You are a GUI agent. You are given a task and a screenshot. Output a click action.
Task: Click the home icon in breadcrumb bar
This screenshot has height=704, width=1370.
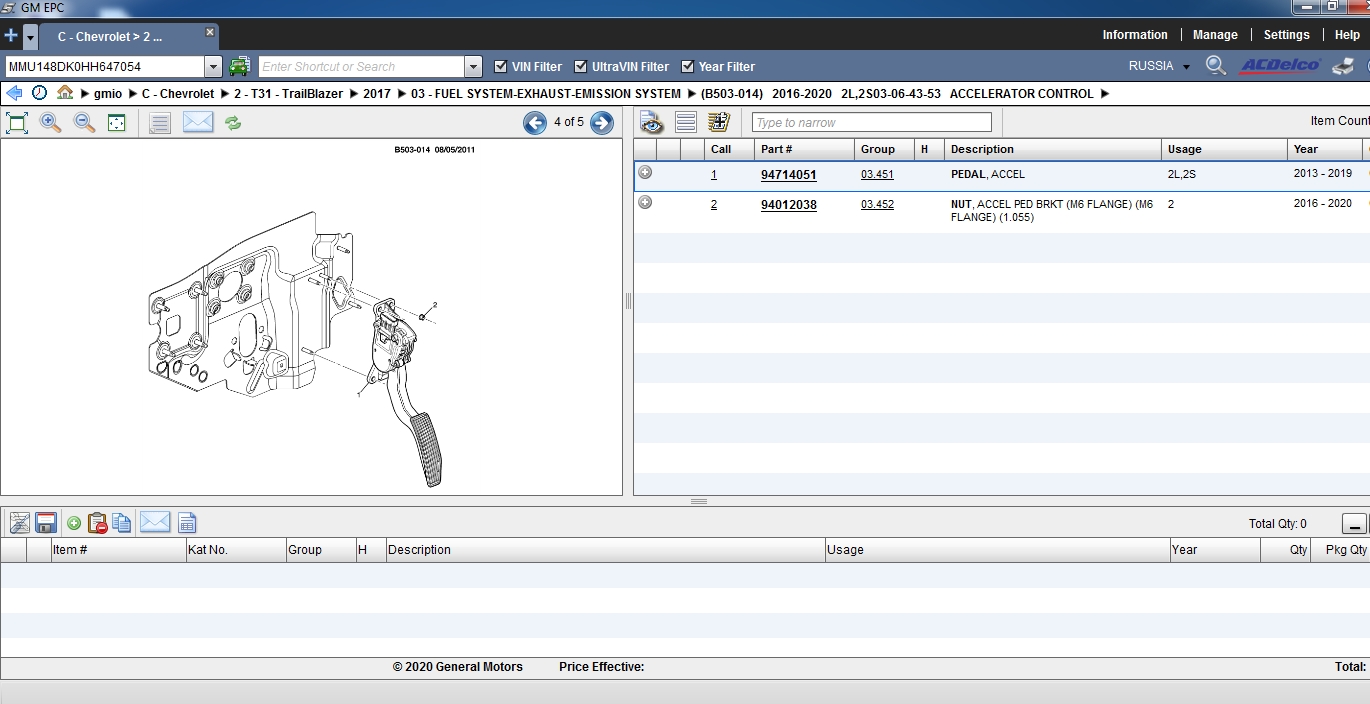point(65,93)
